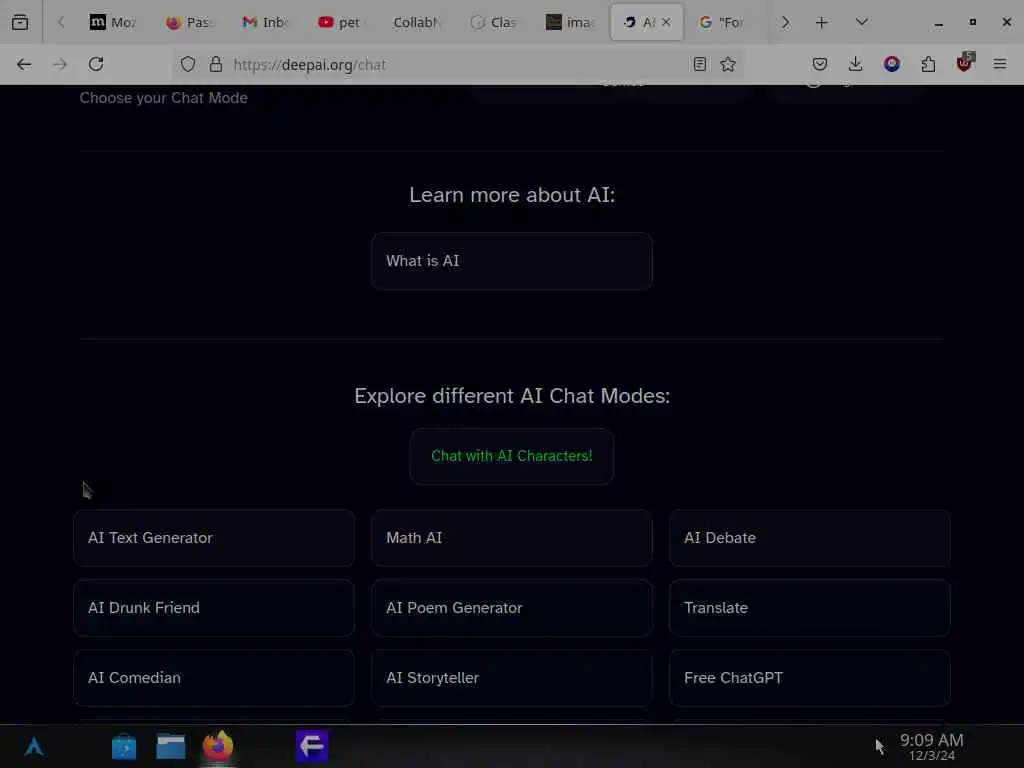Click the Firefox icon in the taskbar
The image size is (1024, 768).
click(x=217, y=746)
